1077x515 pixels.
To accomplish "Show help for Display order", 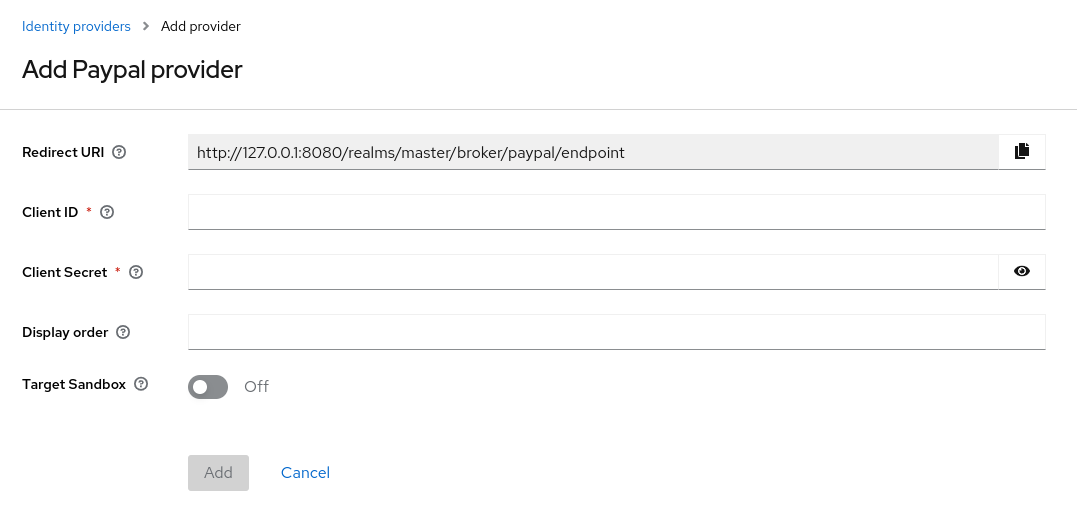I will click(x=123, y=332).
